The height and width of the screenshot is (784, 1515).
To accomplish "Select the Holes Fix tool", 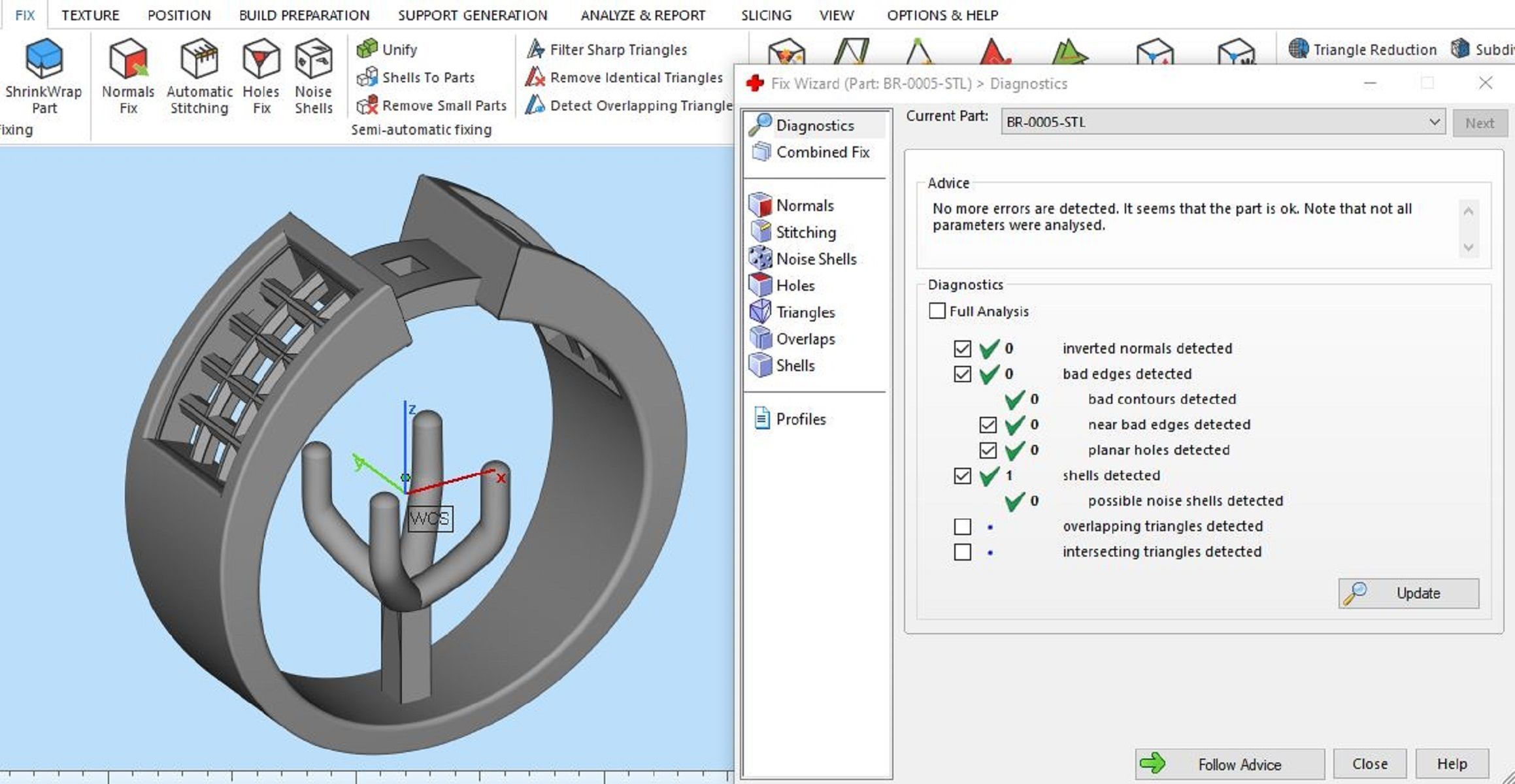I will (x=261, y=76).
